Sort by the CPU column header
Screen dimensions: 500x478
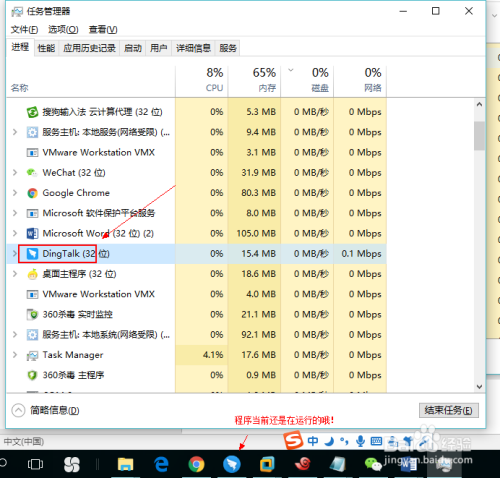point(202,80)
